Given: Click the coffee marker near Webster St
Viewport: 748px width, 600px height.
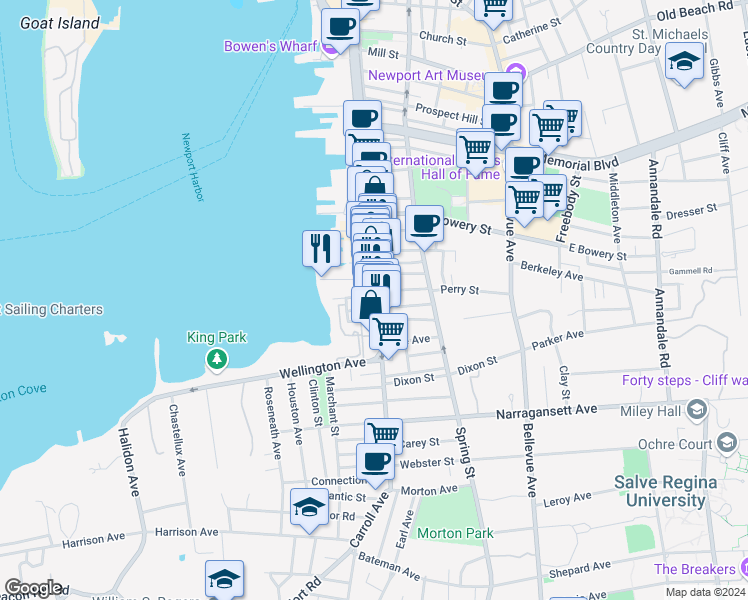Looking at the screenshot, I should click(375, 465).
